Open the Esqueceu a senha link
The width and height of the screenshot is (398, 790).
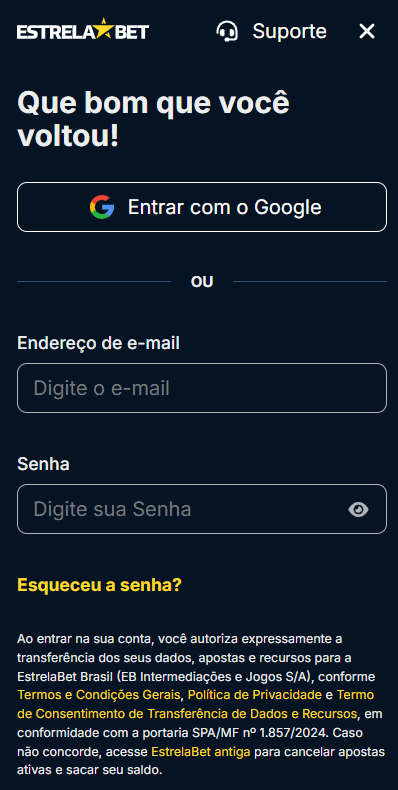pos(99,585)
